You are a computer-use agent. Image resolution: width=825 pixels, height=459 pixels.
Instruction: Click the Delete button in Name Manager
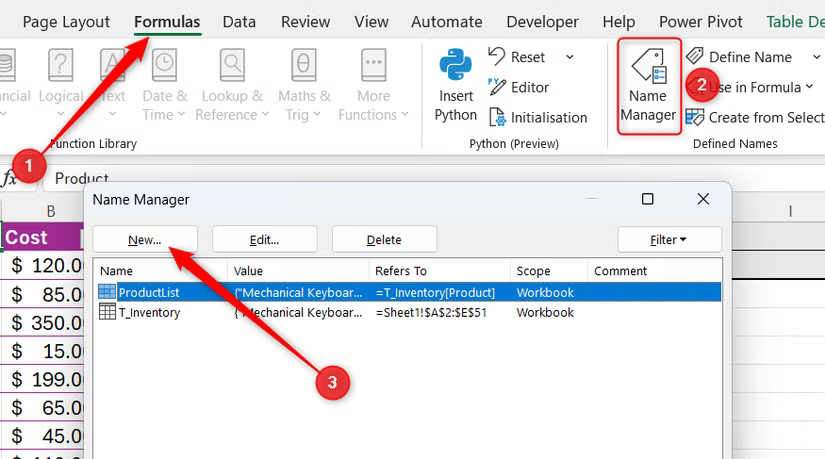pyautogui.click(x=384, y=240)
